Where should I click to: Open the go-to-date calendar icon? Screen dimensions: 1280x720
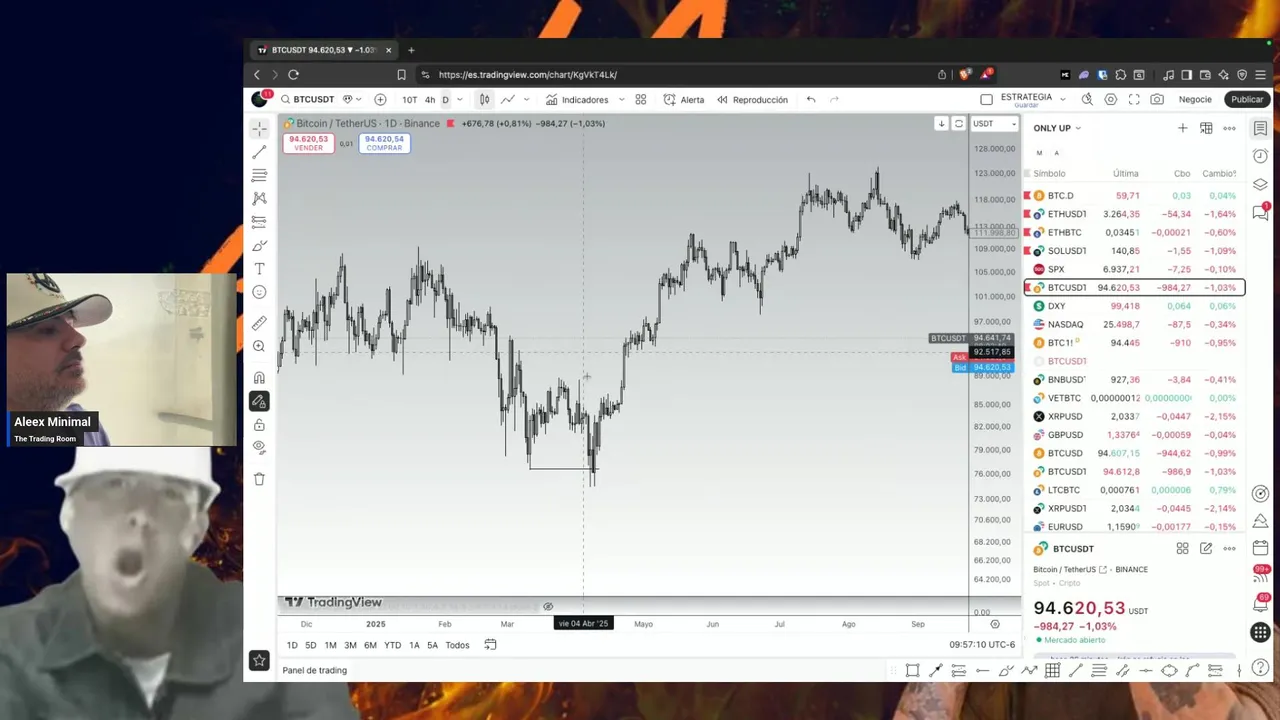tap(490, 645)
